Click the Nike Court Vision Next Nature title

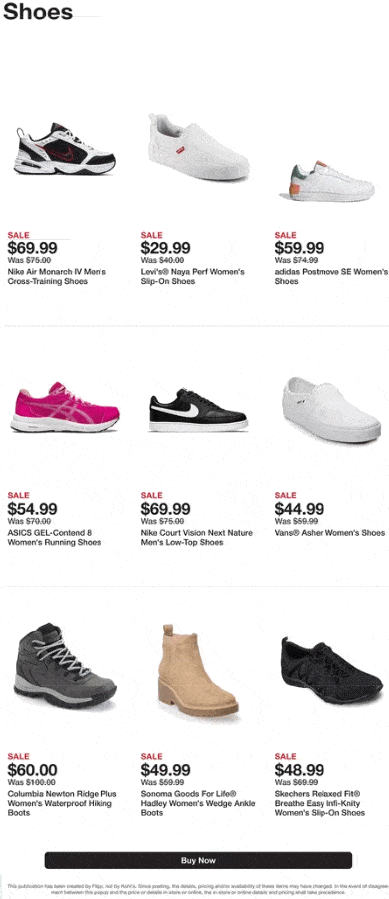pyautogui.click(x=197, y=537)
